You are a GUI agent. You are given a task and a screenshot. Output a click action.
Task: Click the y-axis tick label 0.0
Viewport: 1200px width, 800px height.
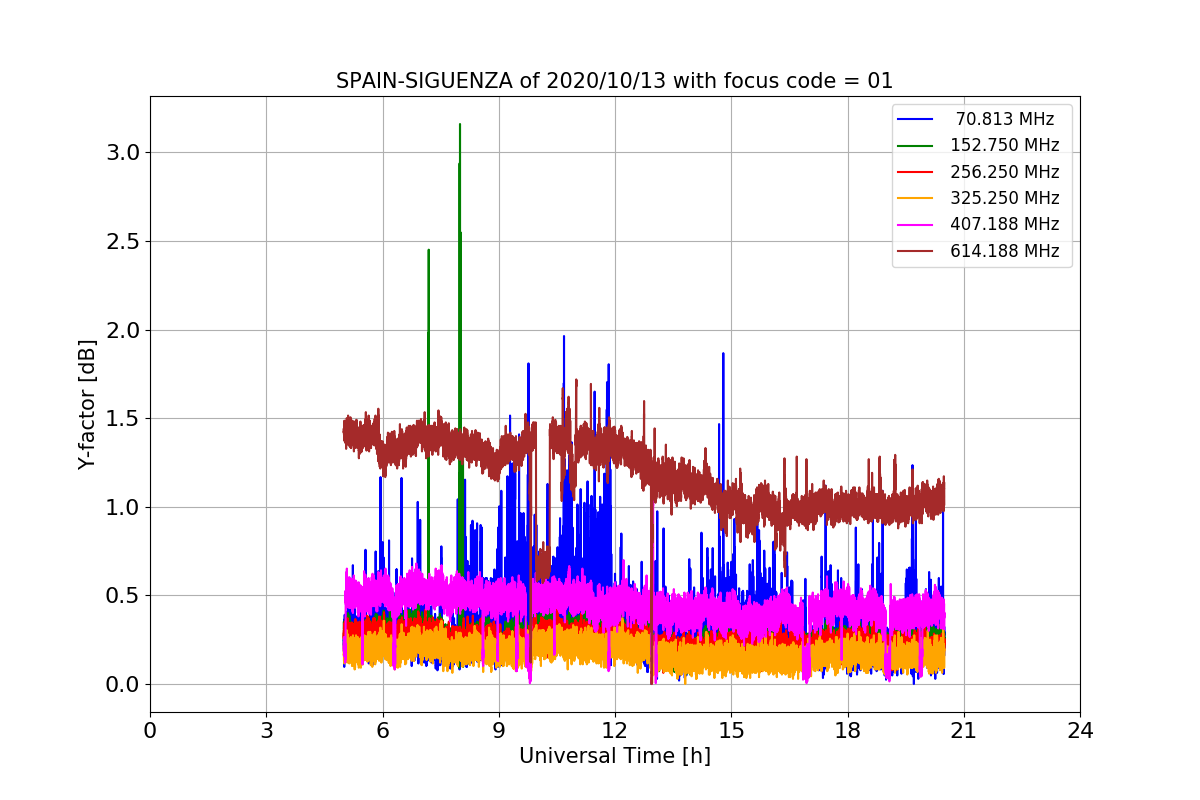124,685
